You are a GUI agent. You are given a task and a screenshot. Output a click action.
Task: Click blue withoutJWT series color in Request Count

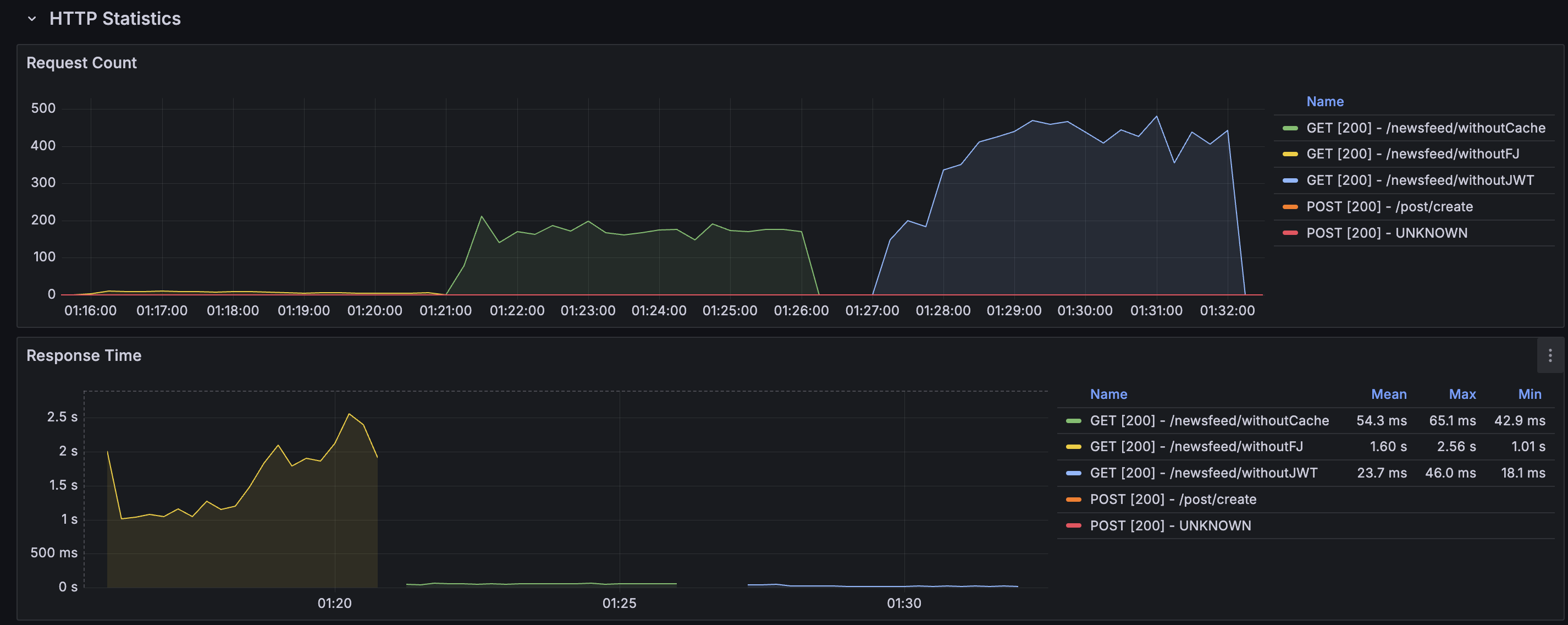tap(1290, 180)
